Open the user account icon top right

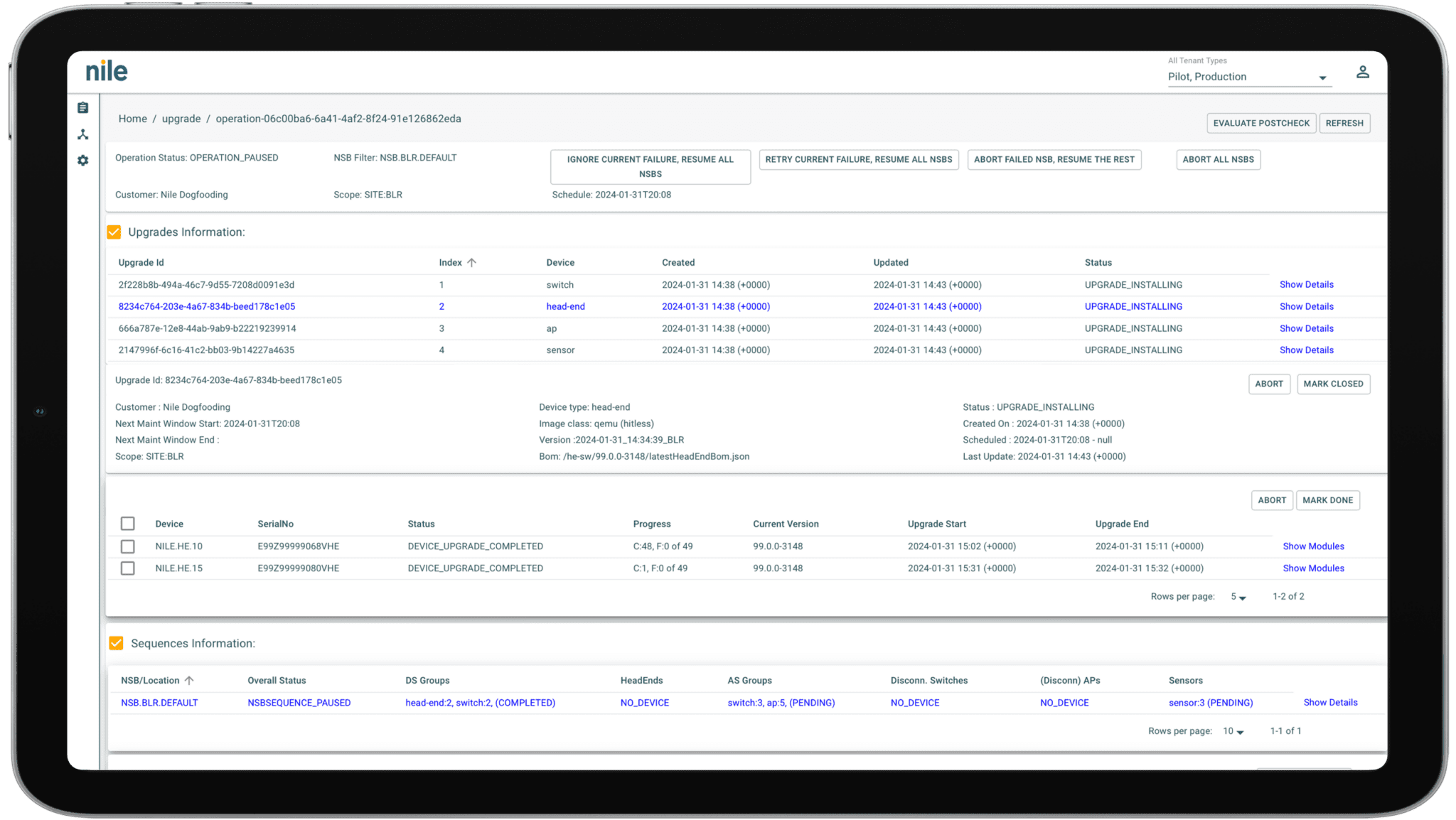1363,71
